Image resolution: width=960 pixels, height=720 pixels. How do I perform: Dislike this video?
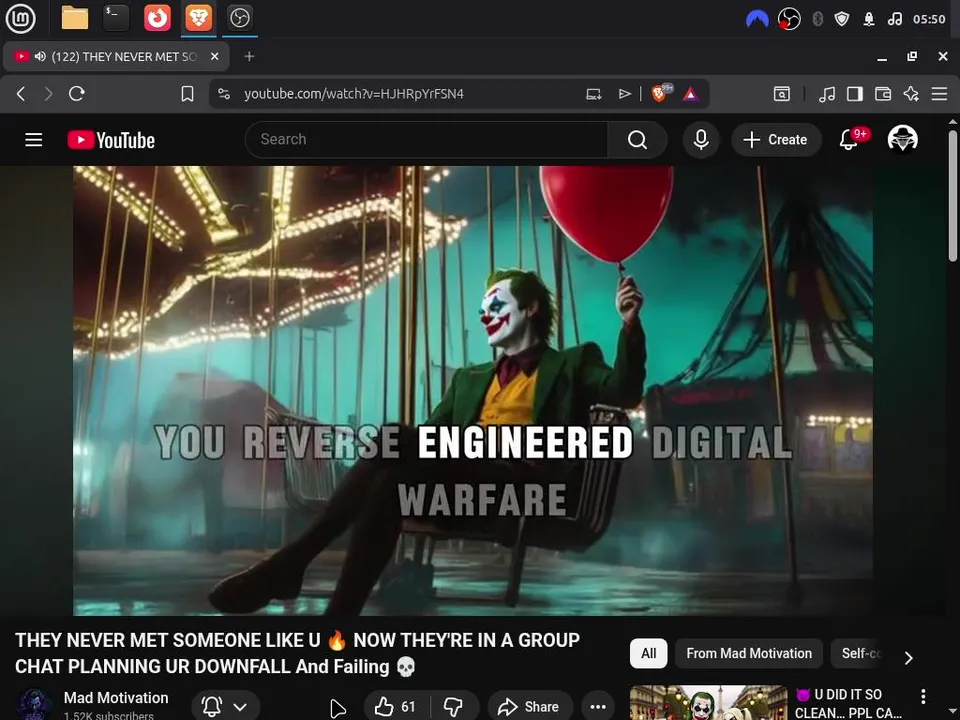coord(454,707)
